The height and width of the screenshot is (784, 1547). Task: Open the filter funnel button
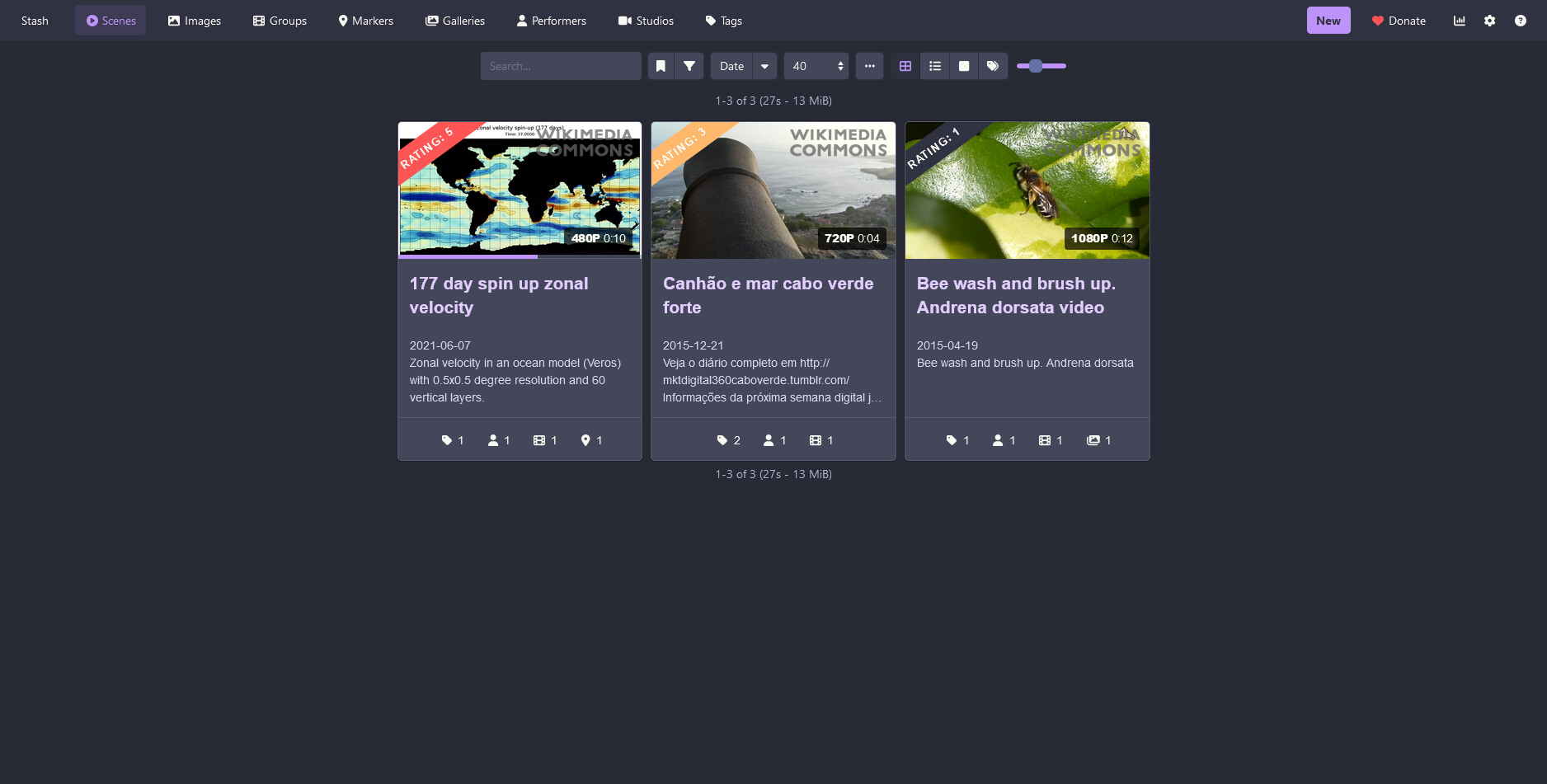(x=689, y=66)
